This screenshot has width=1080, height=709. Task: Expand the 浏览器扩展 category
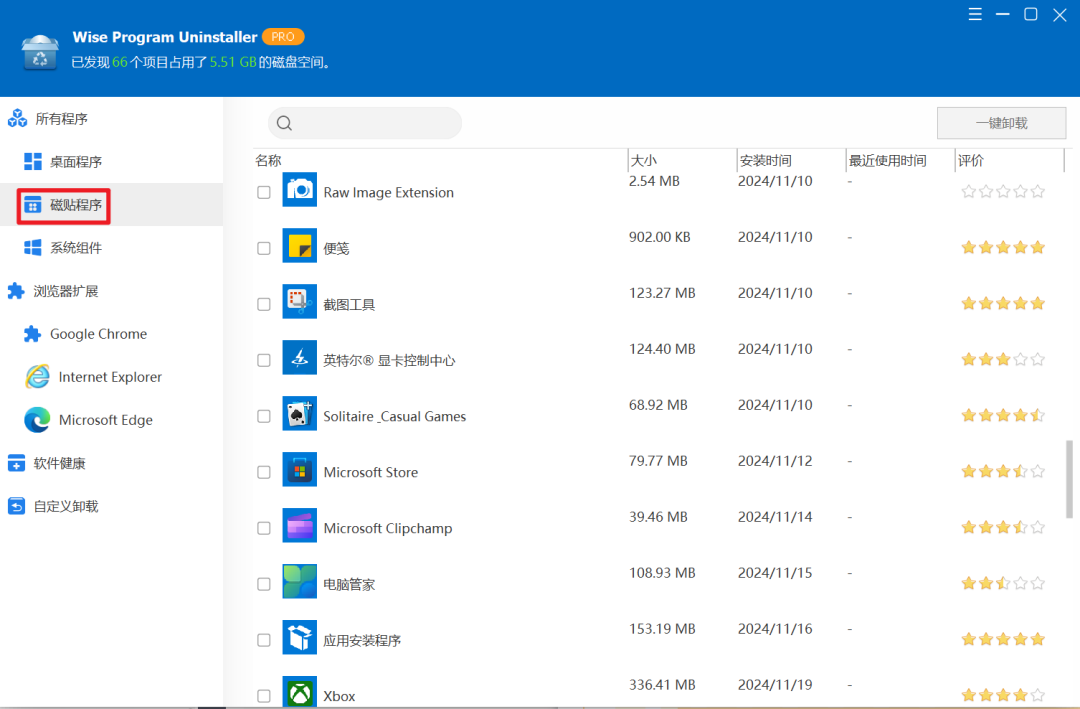65,291
